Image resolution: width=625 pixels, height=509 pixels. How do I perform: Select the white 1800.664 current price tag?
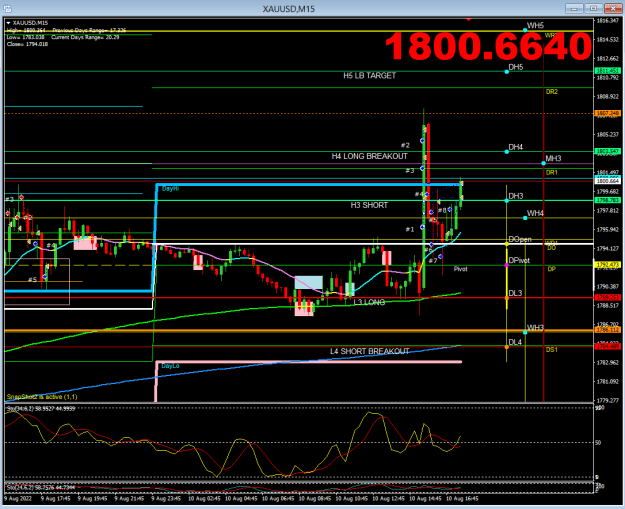[x=608, y=181]
